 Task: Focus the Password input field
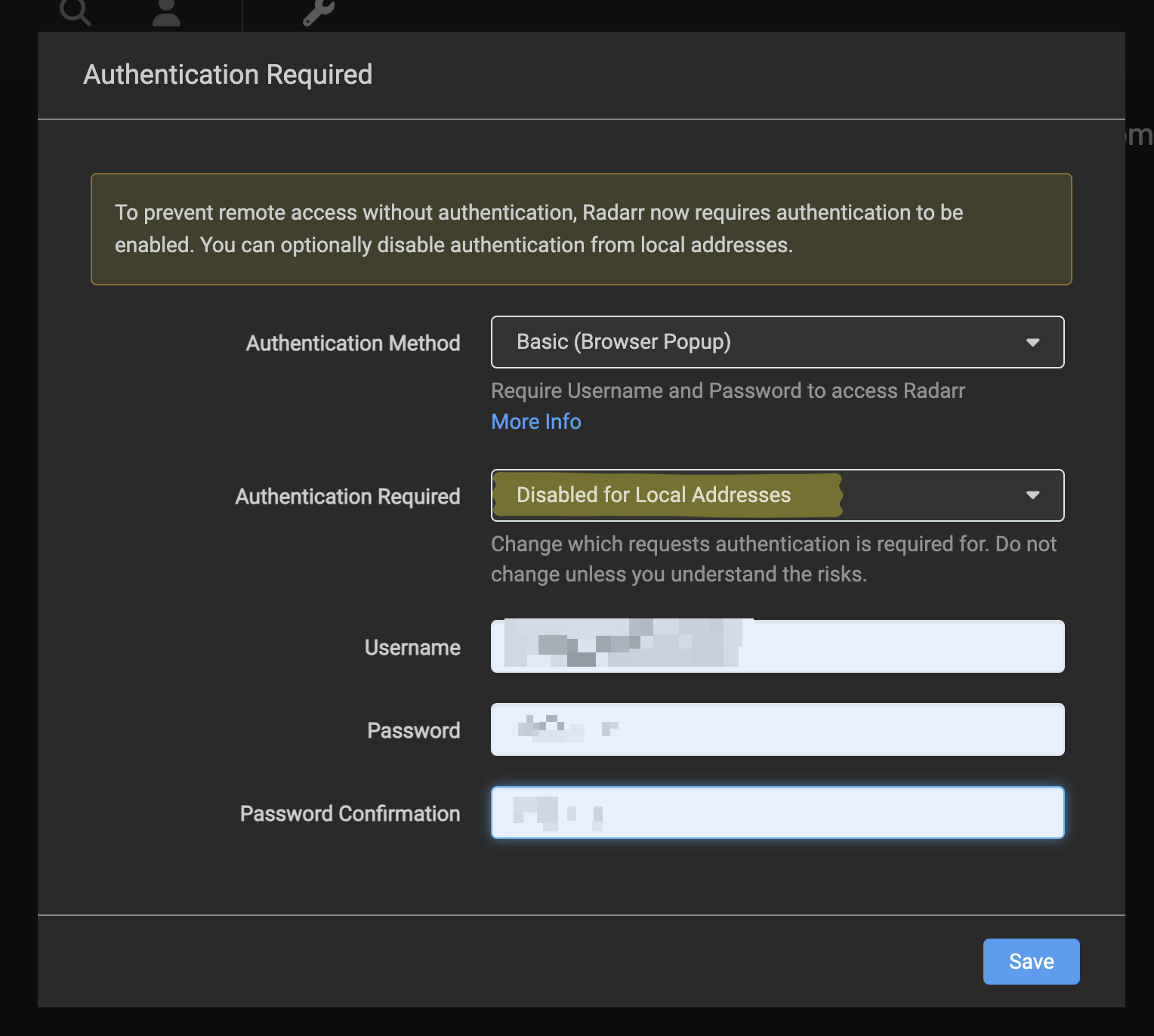pos(777,729)
